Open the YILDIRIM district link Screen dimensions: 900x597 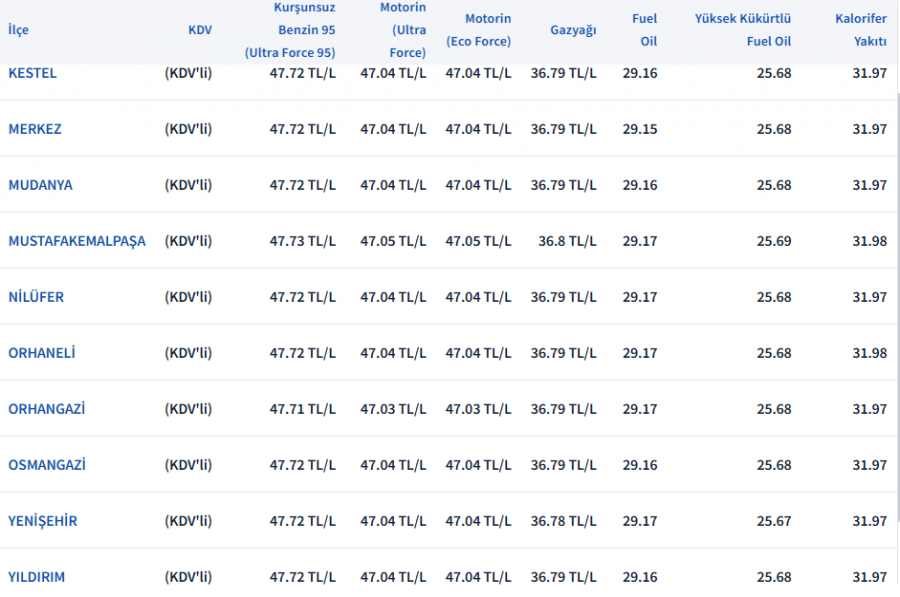coord(36,577)
